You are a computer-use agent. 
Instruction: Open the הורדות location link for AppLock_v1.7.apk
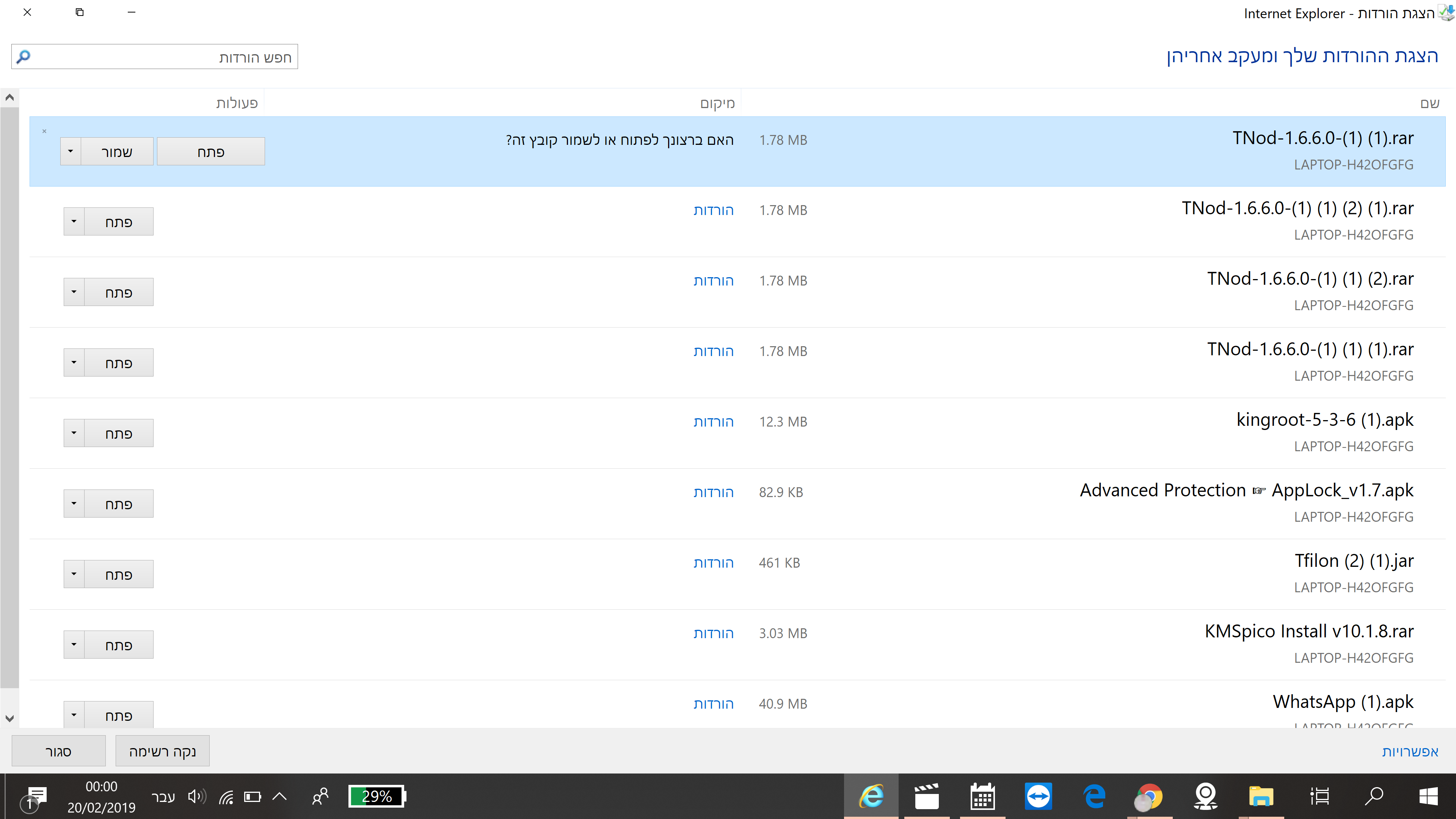pos(713,492)
